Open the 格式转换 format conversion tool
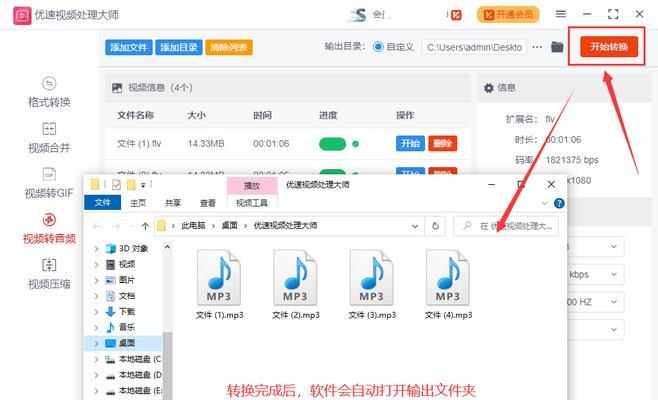Viewport: 658px width, 400px height. pyautogui.click(x=49, y=92)
